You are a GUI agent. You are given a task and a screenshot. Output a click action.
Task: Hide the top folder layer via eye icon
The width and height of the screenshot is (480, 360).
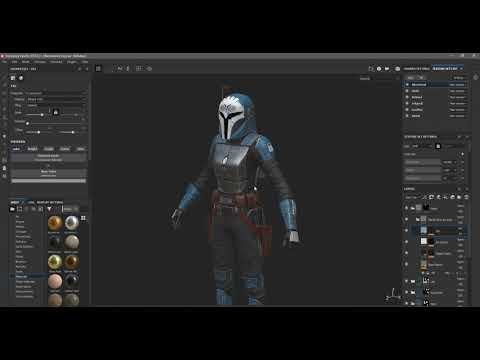[406, 208]
